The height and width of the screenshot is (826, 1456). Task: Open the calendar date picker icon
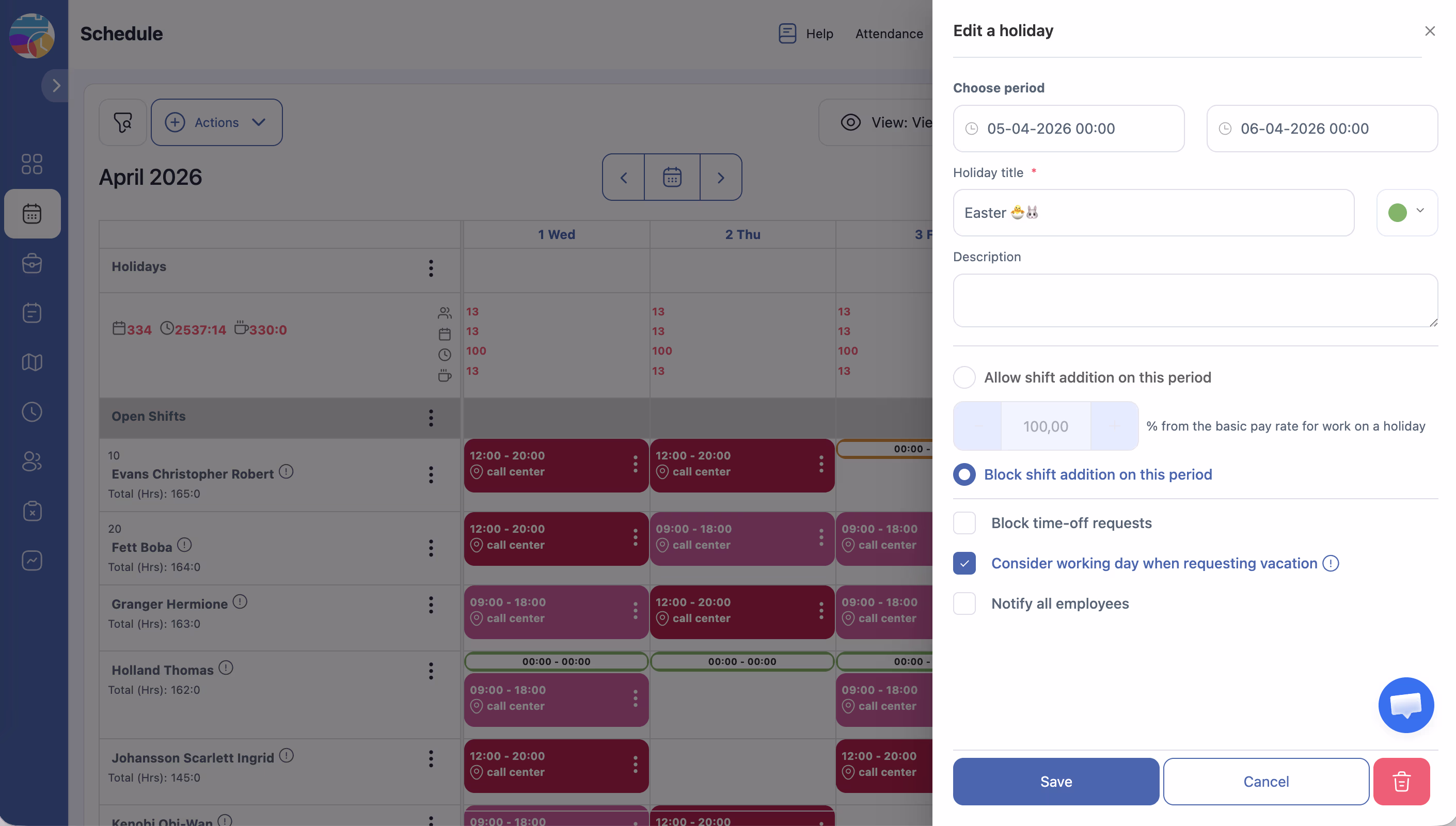pos(672,178)
